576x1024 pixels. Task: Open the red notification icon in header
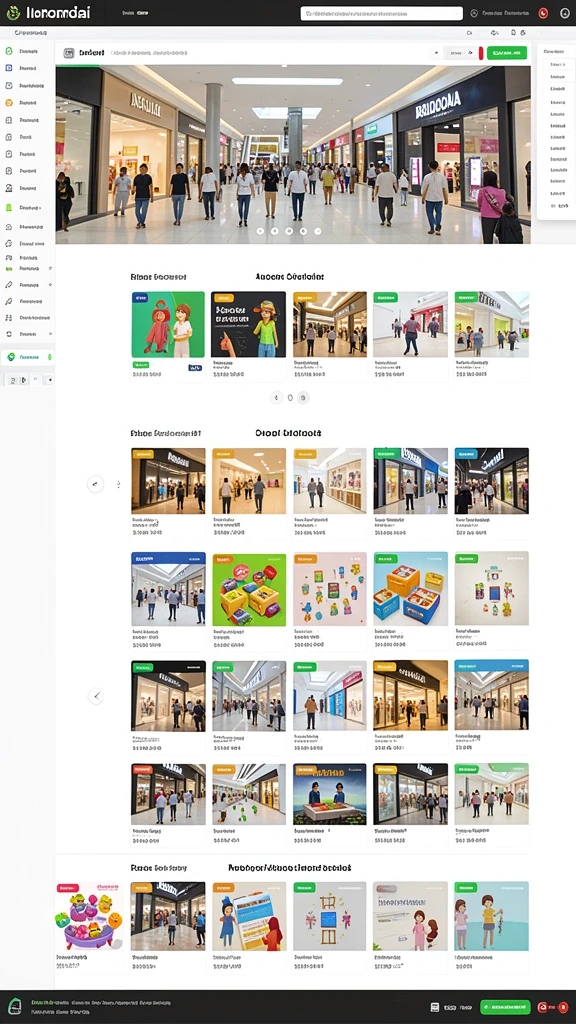coord(543,13)
